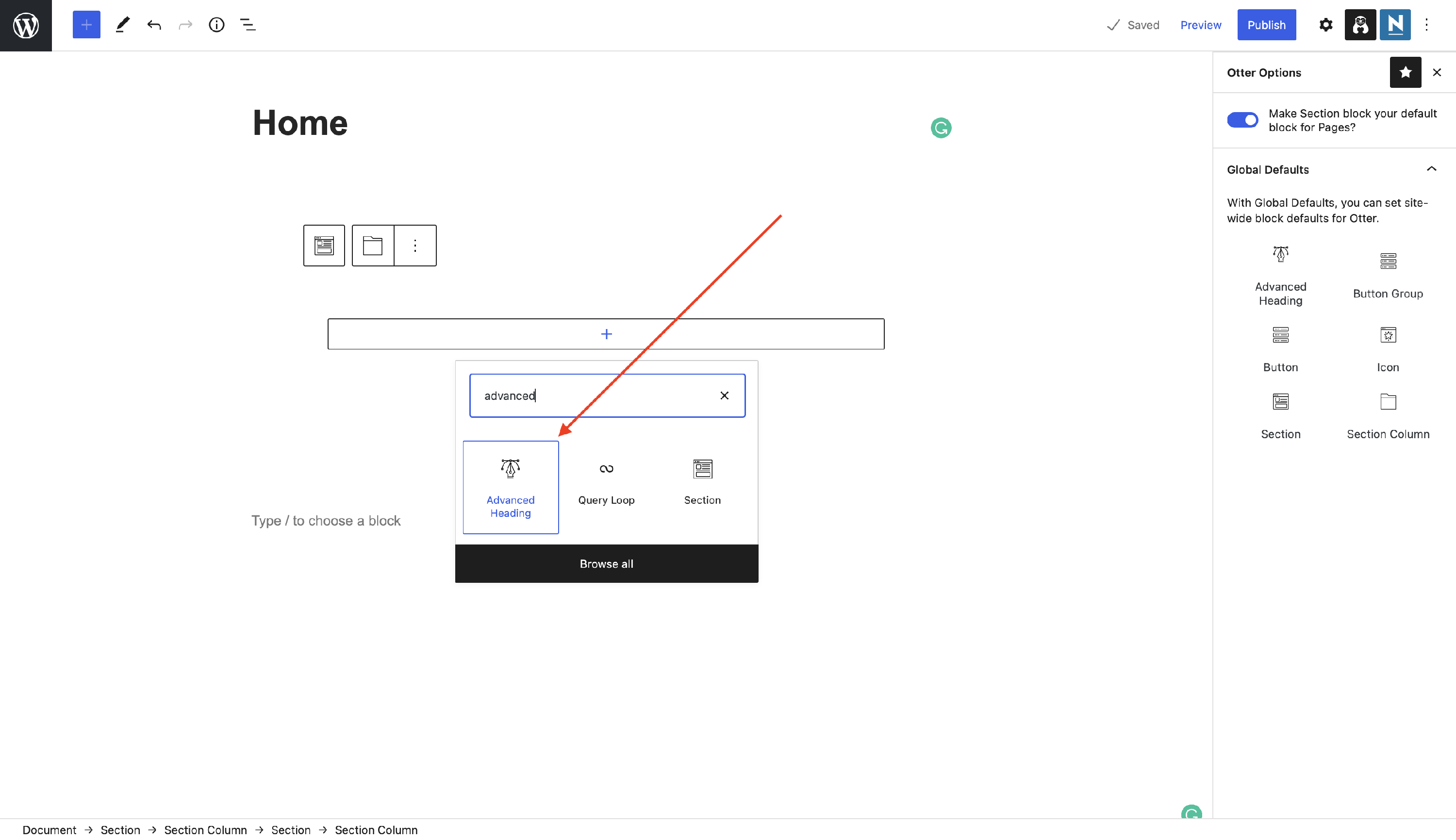Open the document Details info icon

216,25
